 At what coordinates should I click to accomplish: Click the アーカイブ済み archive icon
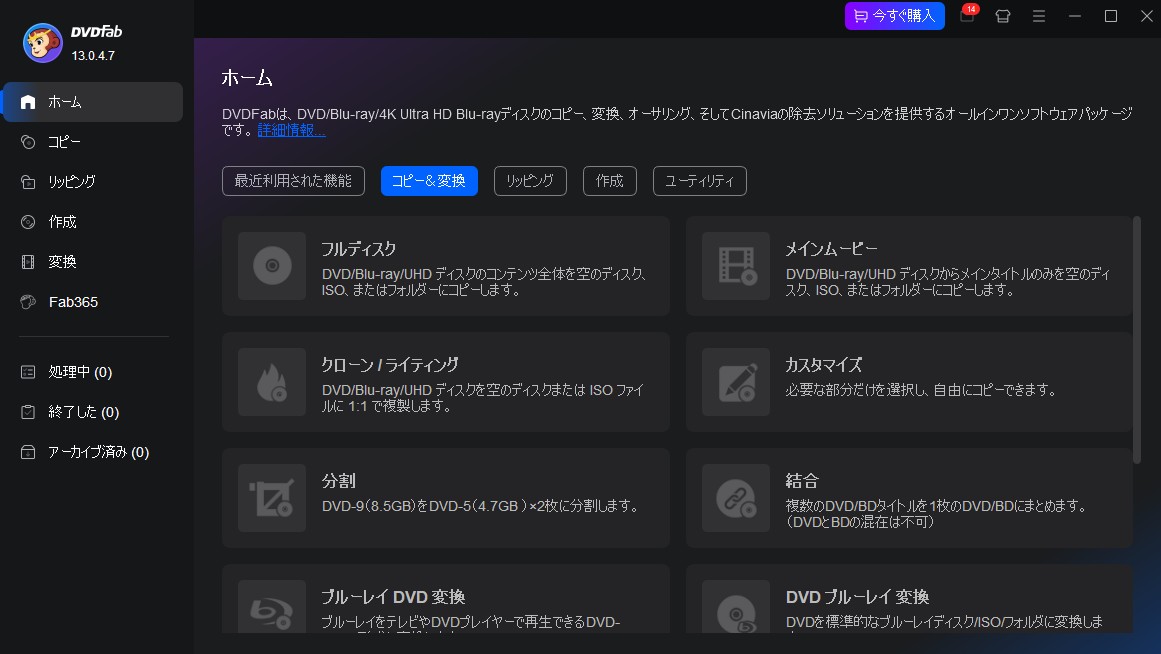click(x=28, y=452)
